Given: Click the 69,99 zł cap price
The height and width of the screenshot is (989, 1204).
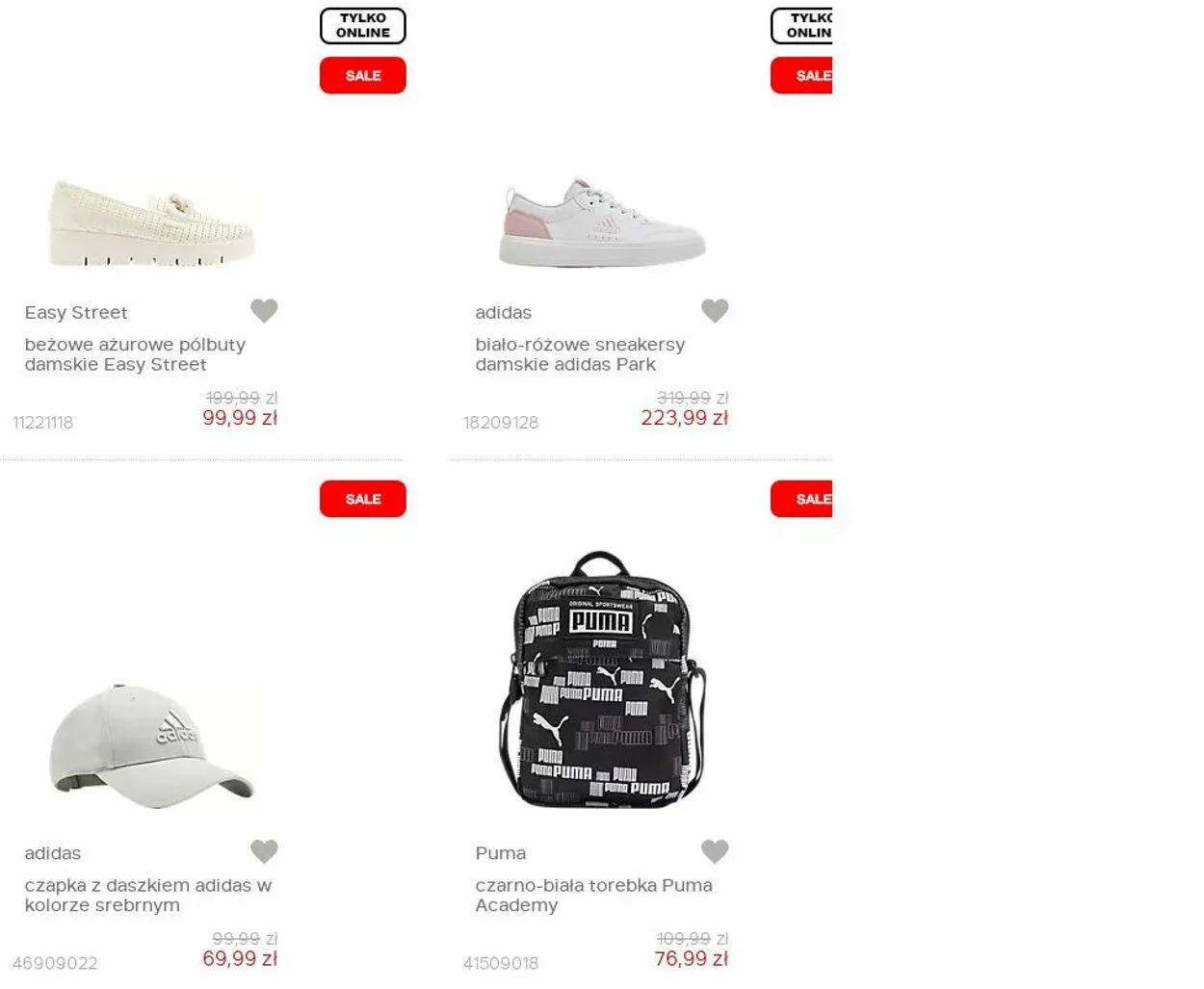Looking at the screenshot, I should [x=240, y=959].
